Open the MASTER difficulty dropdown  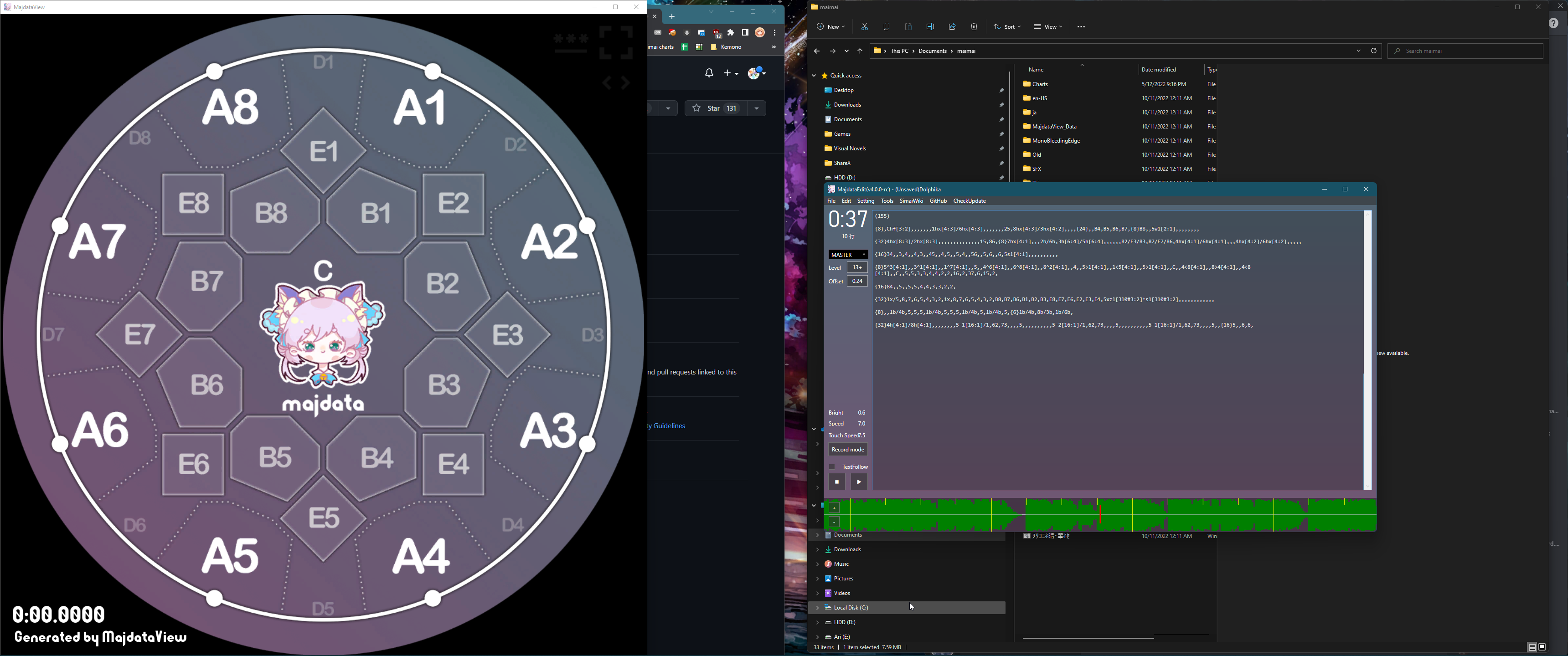848,254
